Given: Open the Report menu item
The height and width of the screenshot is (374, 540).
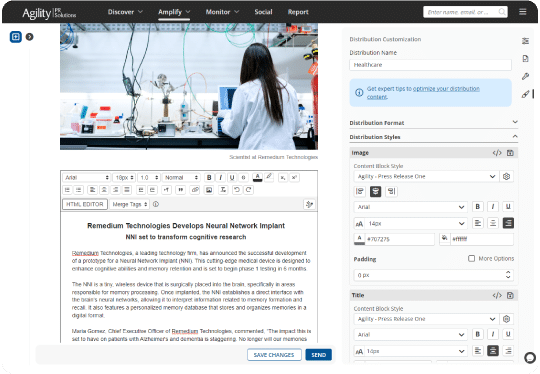Looking at the screenshot, I should 298,12.
